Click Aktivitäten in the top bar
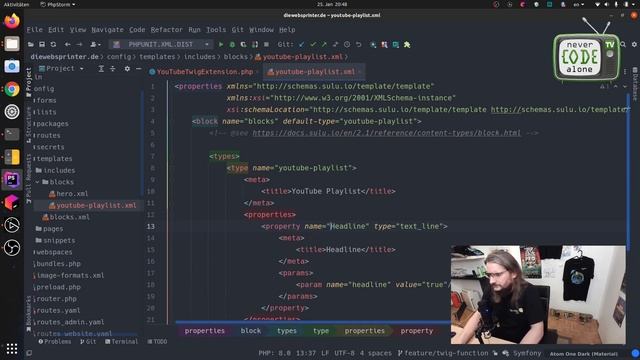Viewport: 640px width, 360px height. click(16, 4)
